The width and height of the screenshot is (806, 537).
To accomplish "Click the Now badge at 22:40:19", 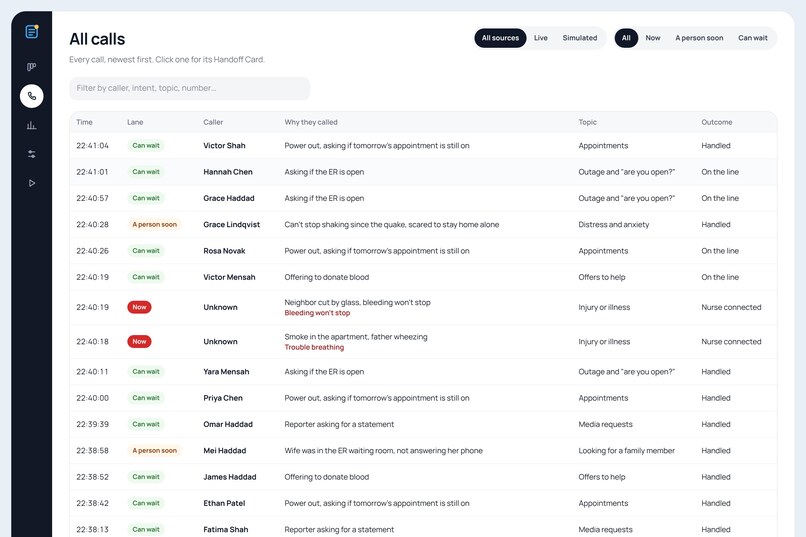I will 139,307.
